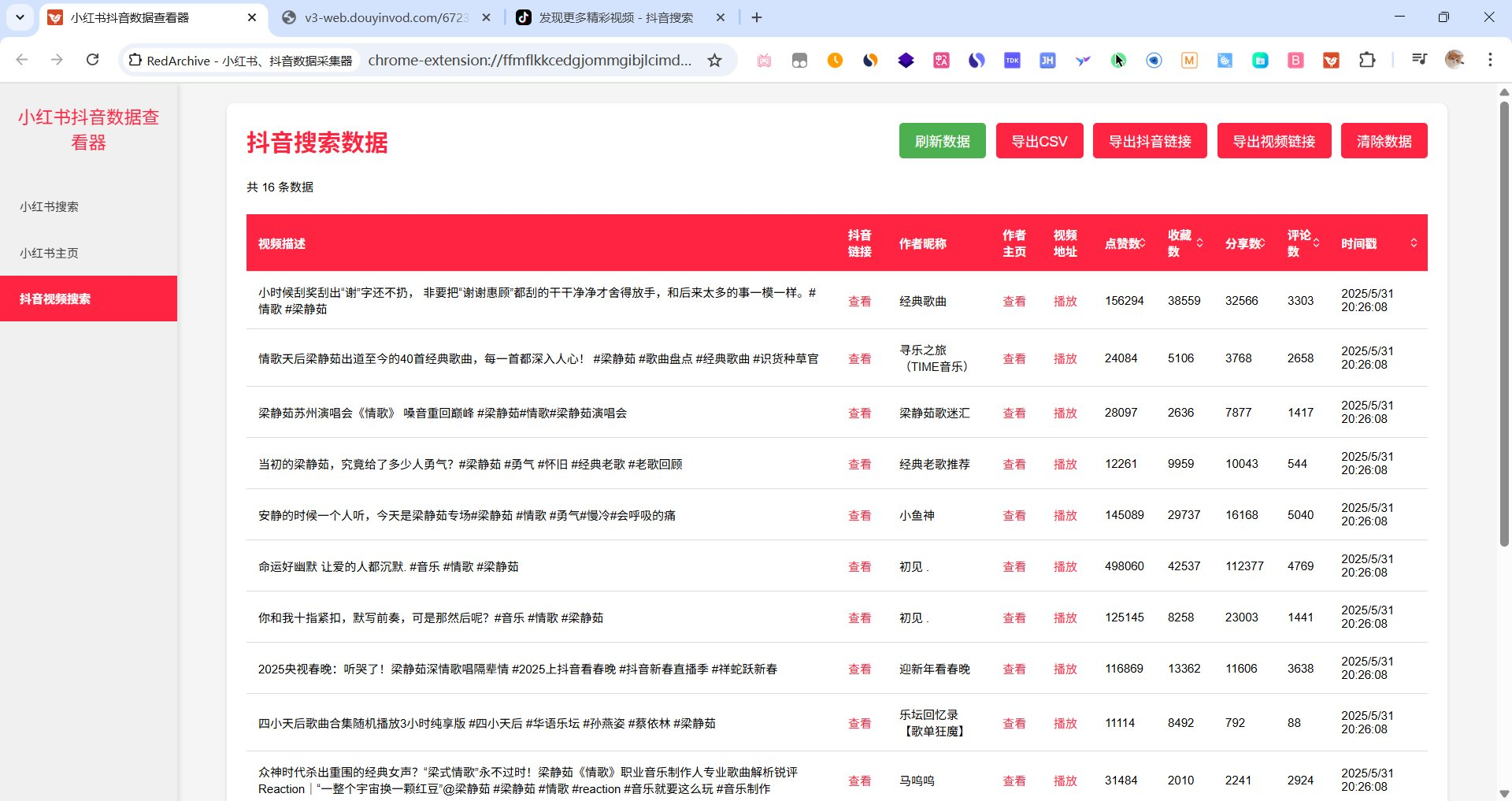The width and height of the screenshot is (1512, 801).
Task: Click the share count 112377
Action: tap(1244, 566)
